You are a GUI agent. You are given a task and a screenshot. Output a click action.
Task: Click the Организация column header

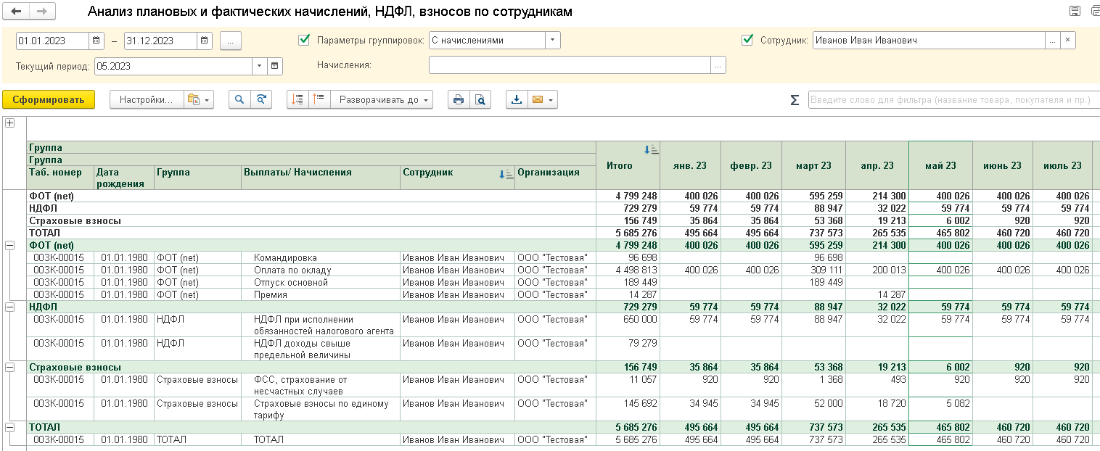[556, 177]
